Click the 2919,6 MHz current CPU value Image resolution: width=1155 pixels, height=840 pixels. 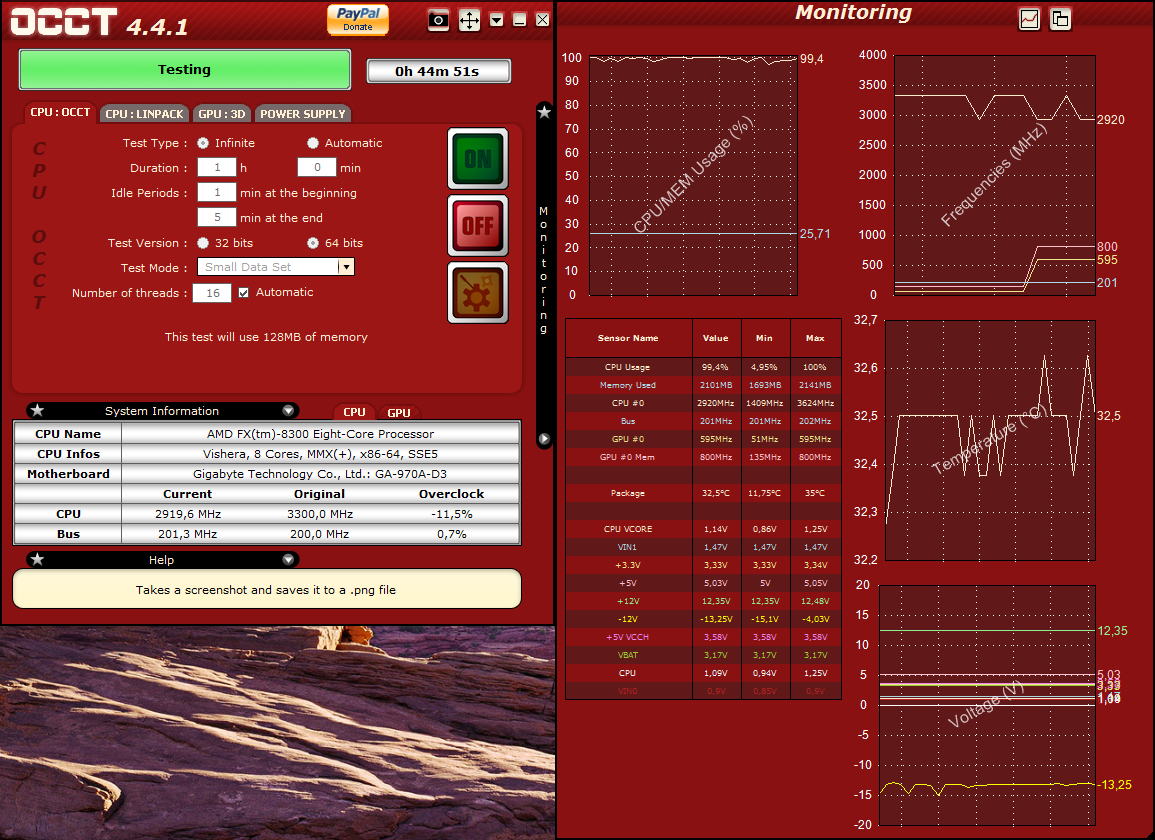coord(188,514)
